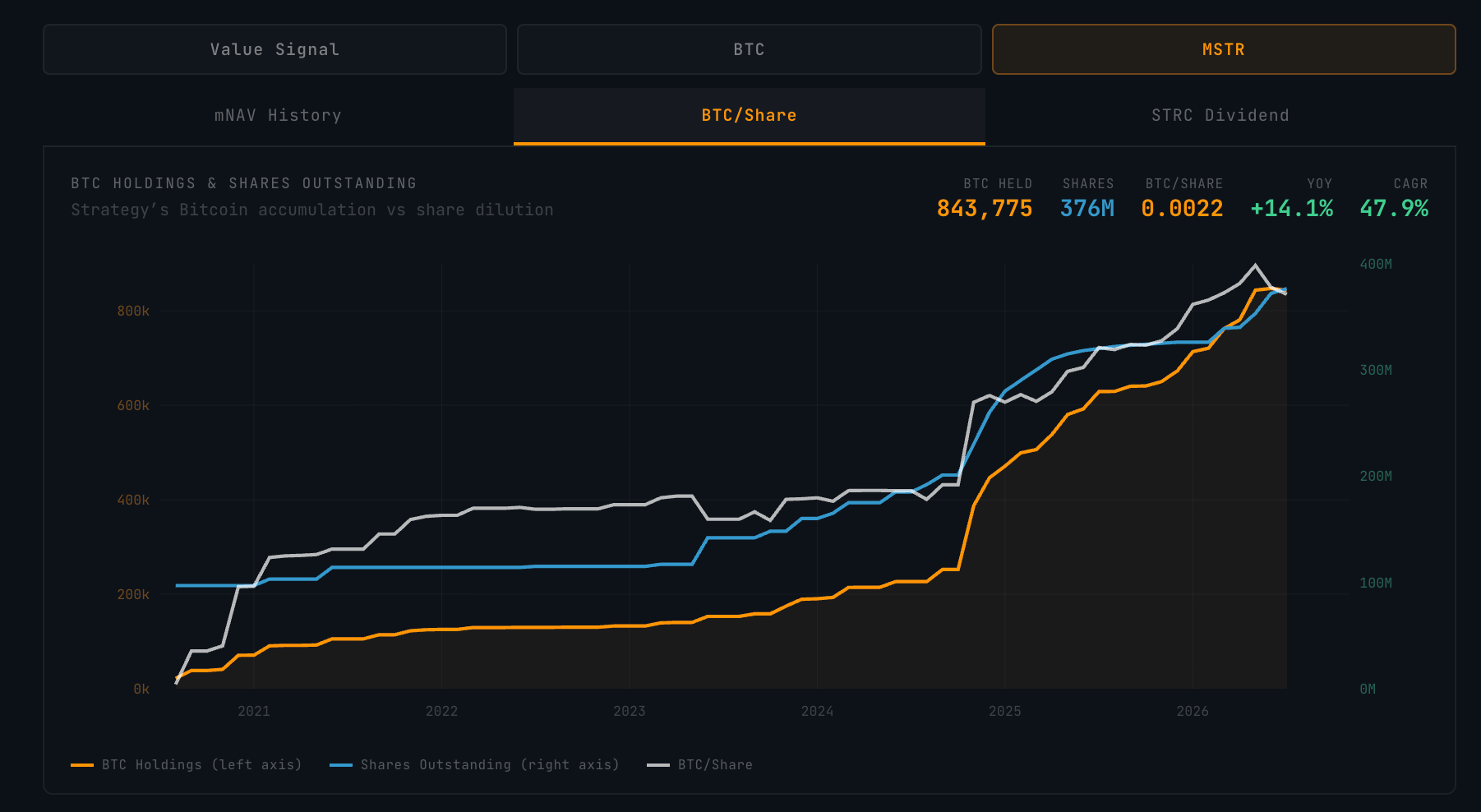Click the 600k left axis label
Screen dimensions: 1481x812
(x=133, y=405)
